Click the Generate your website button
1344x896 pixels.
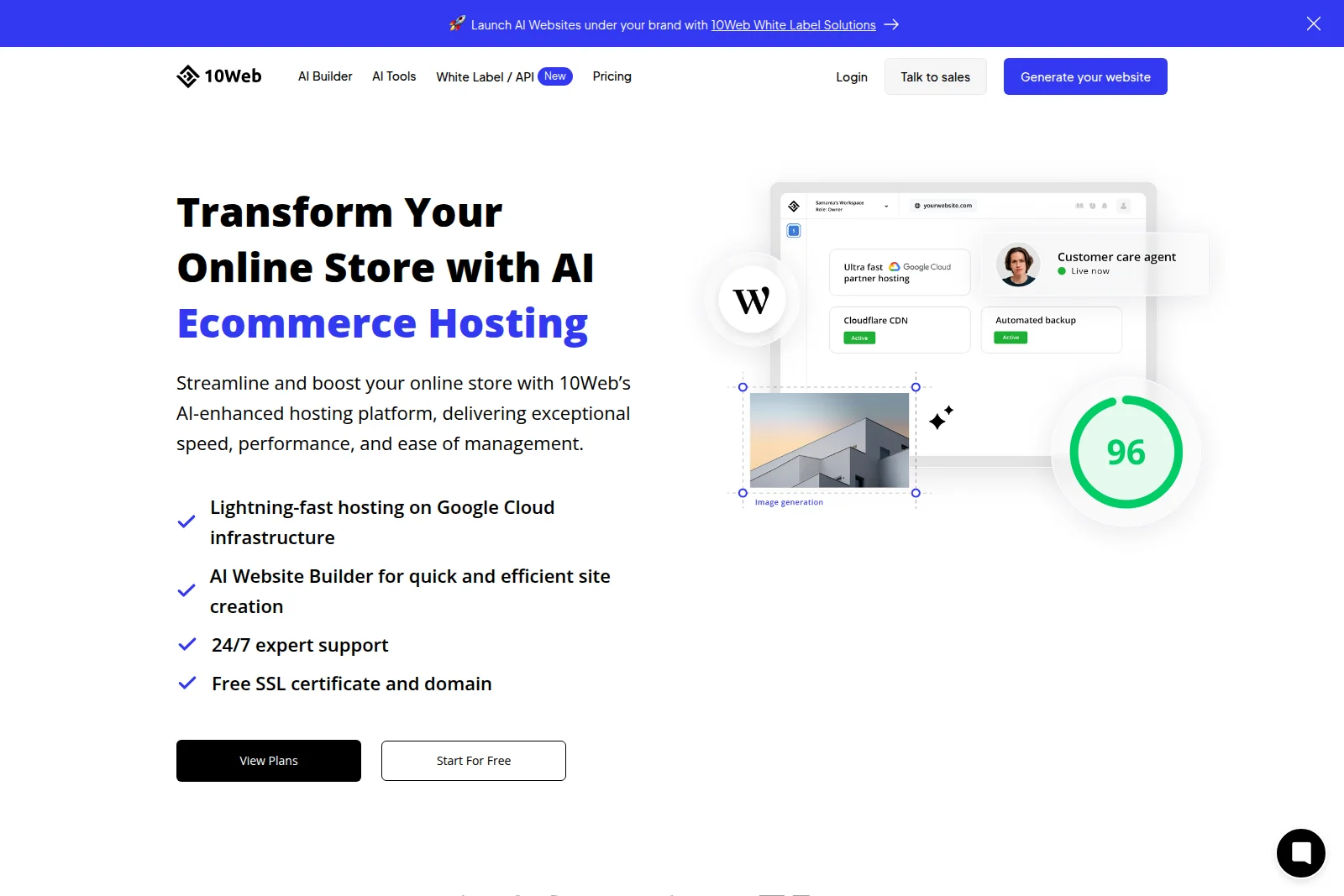click(x=1085, y=76)
